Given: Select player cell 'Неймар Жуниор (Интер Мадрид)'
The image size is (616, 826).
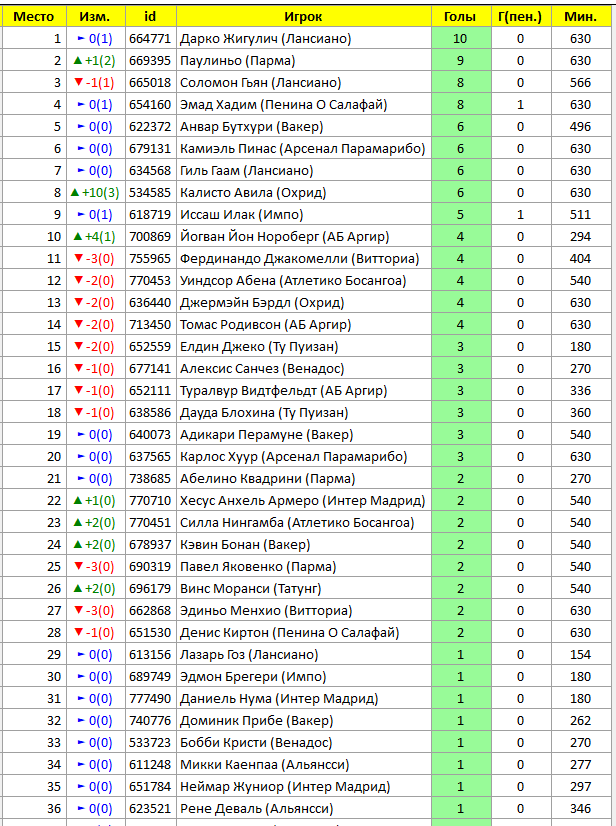Looking at the screenshot, I should pos(304,786).
